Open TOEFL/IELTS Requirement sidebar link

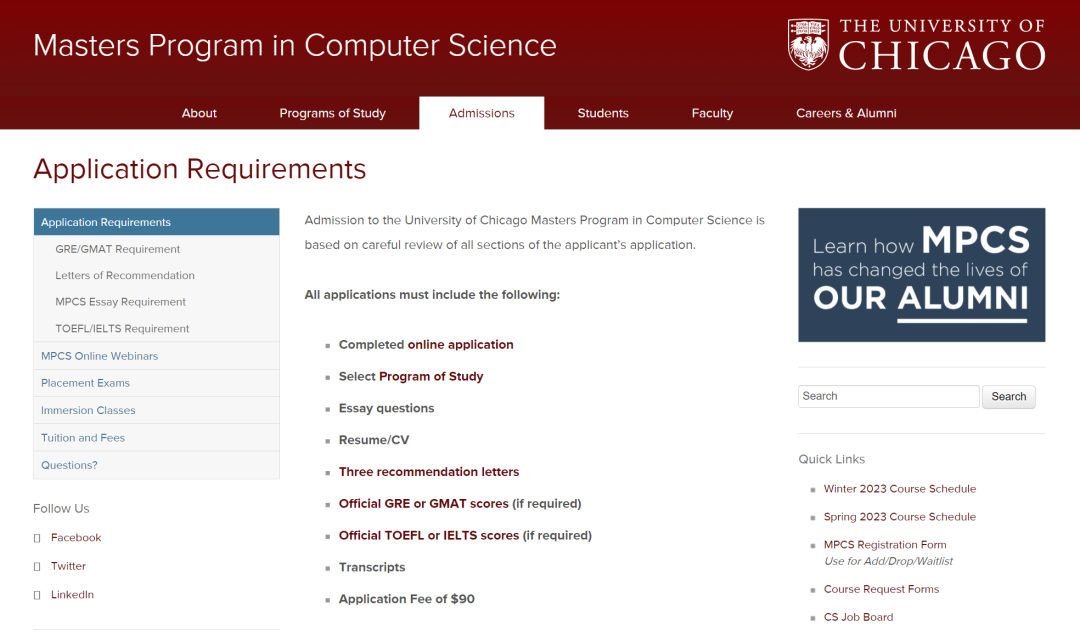tap(122, 329)
